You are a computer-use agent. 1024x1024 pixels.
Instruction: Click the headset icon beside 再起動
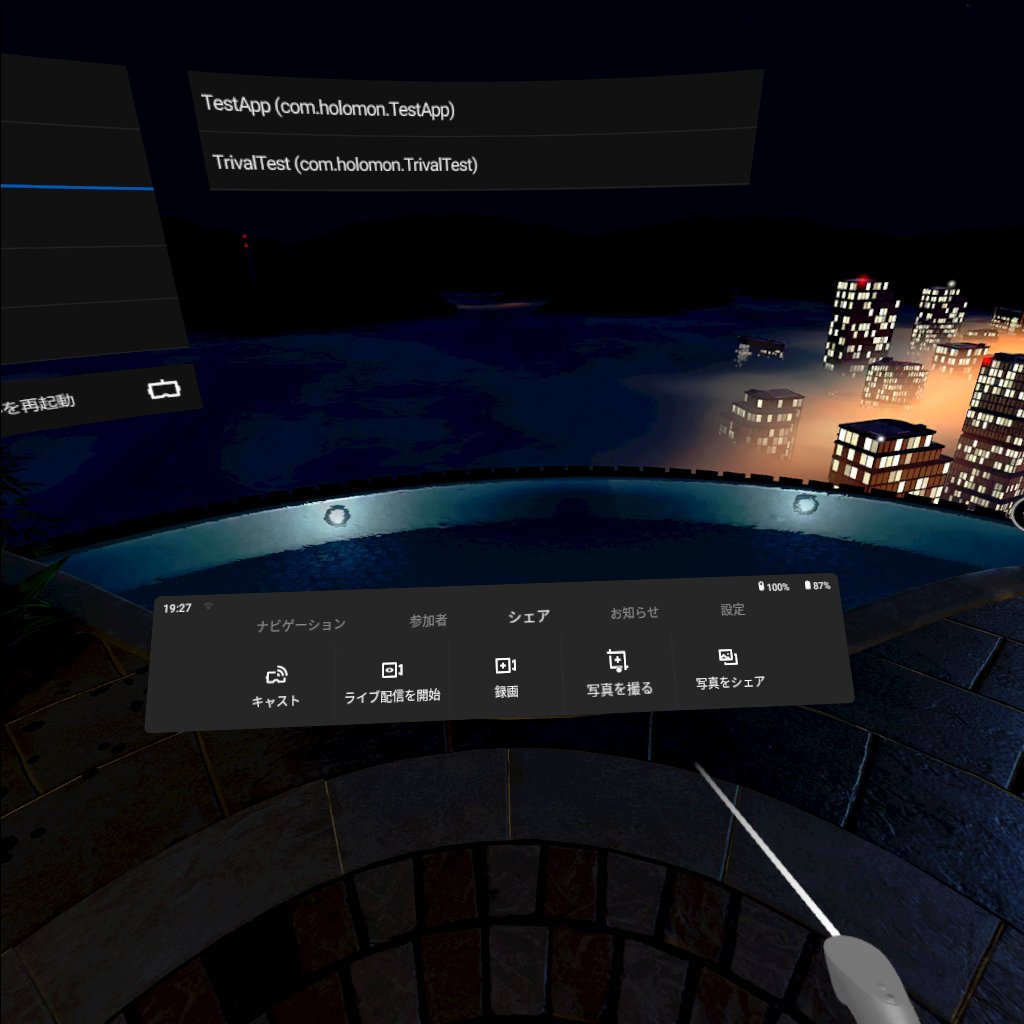pyautogui.click(x=164, y=389)
